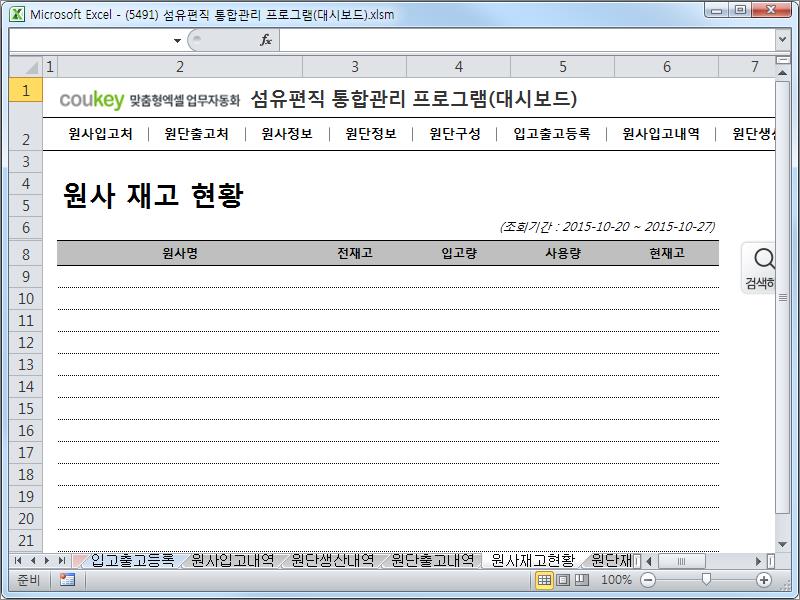
Task: Switch to Normal view icon in status bar
Action: tap(544, 580)
